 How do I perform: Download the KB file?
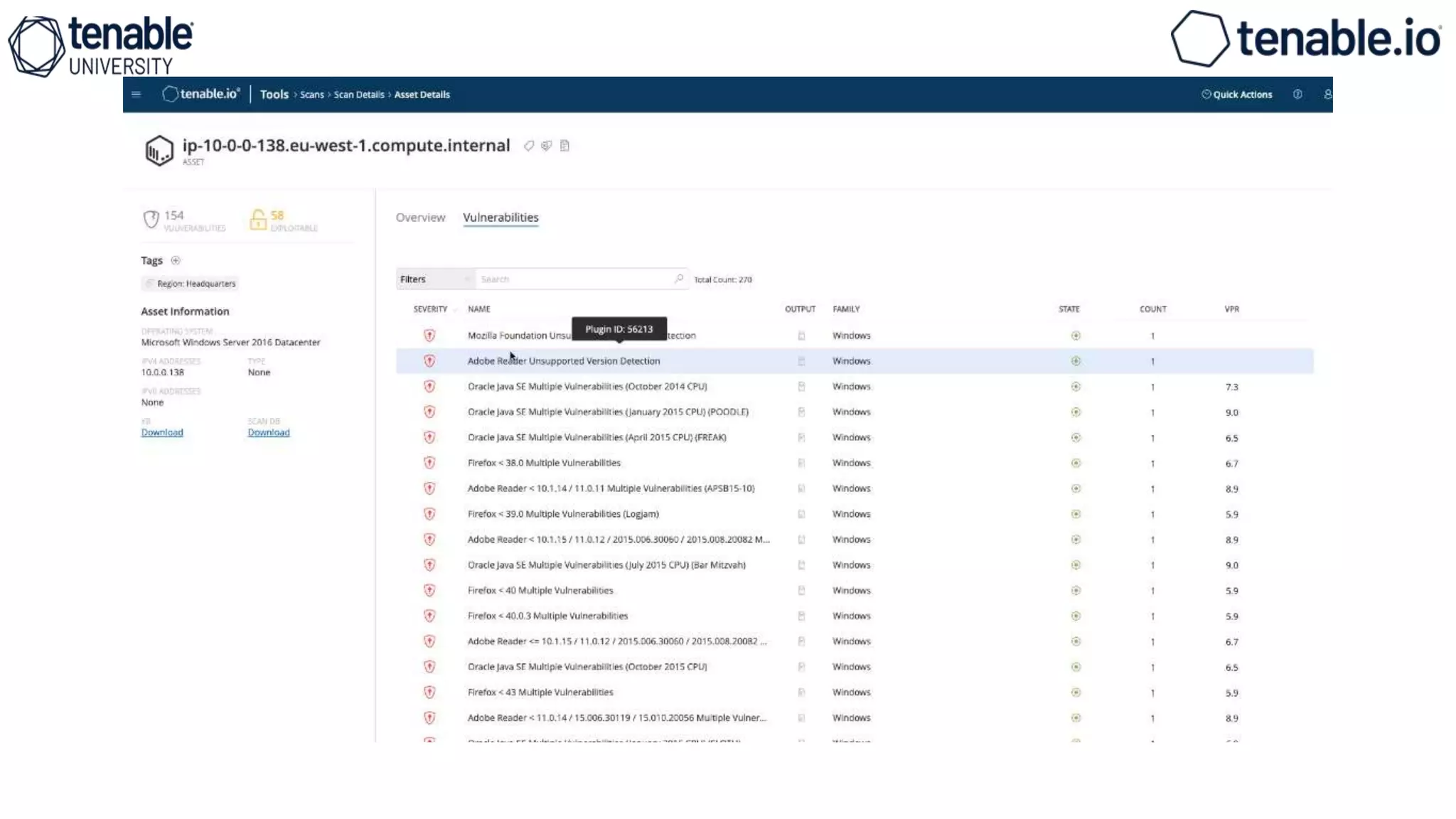tap(162, 432)
